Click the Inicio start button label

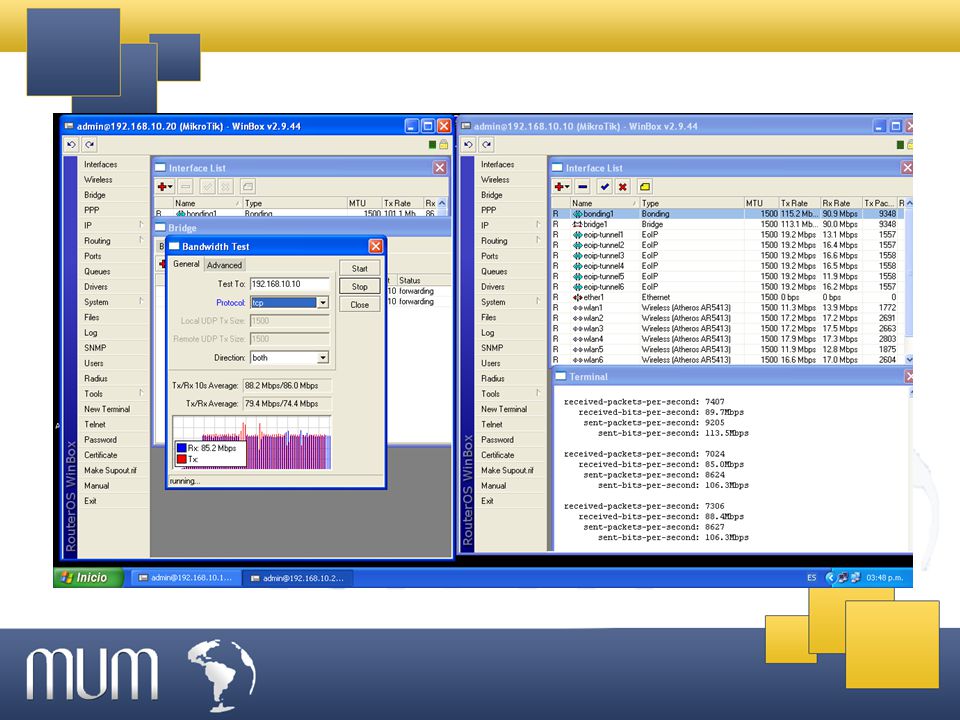point(91,577)
